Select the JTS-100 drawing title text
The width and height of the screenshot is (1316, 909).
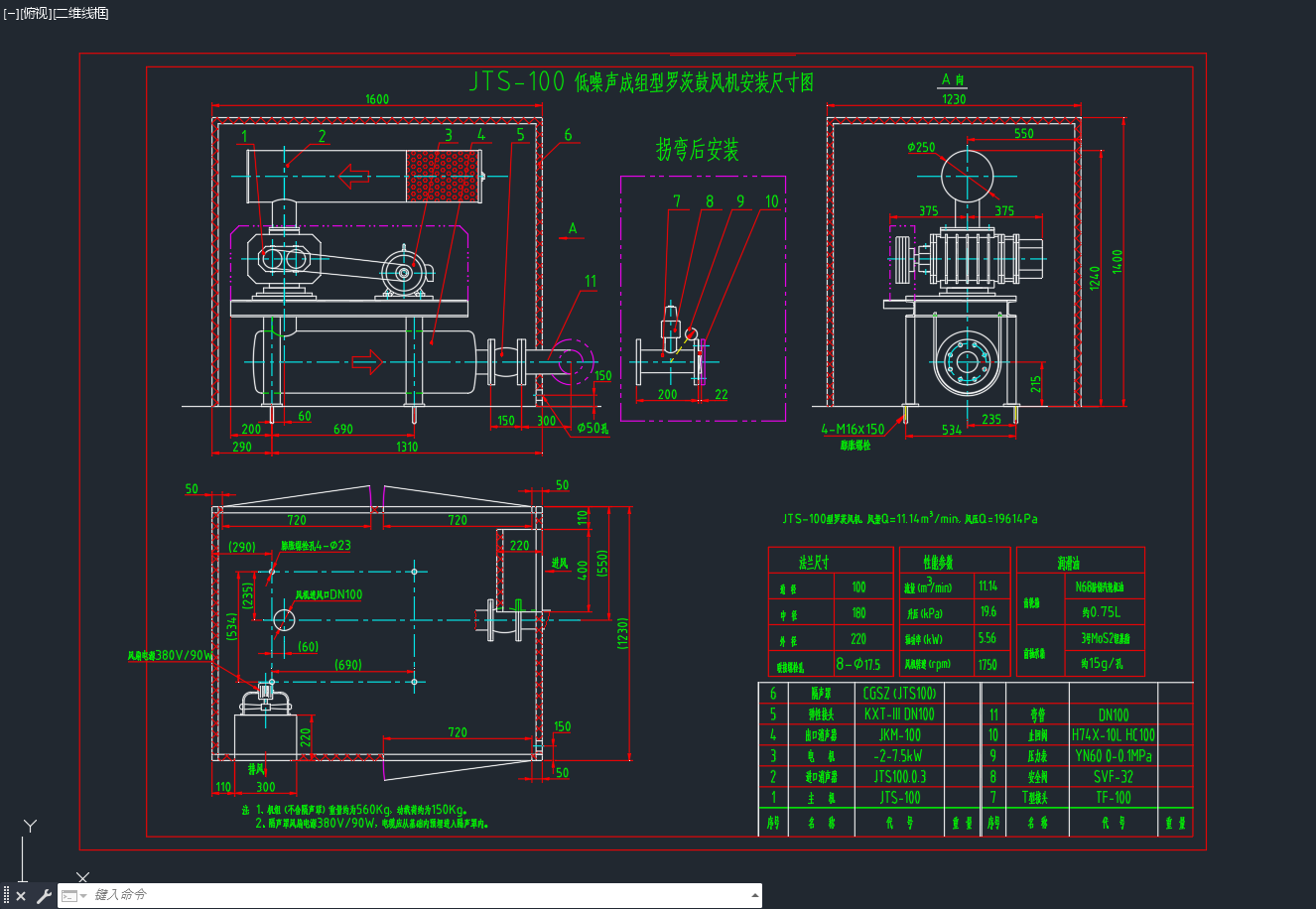pyautogui.click(x=641, y=81)
